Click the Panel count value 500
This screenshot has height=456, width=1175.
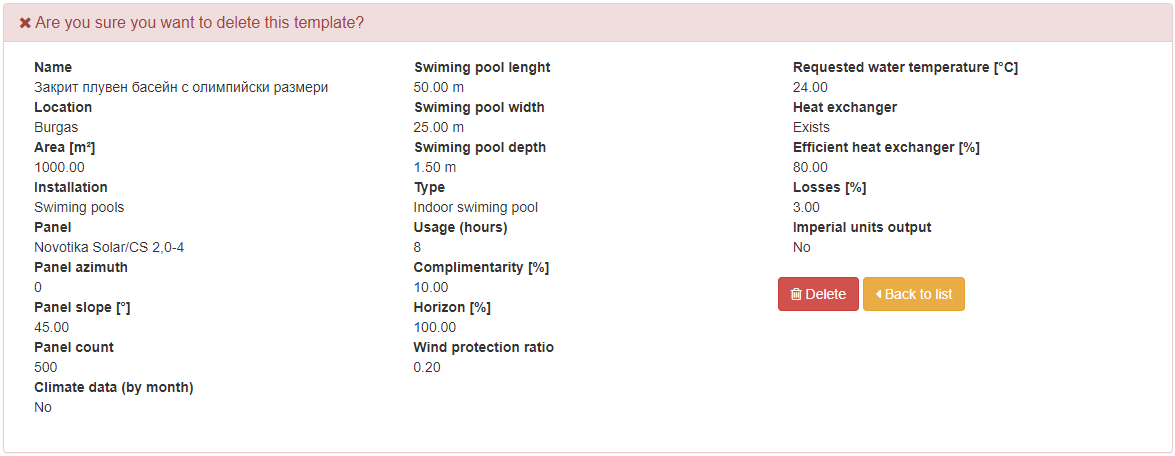[46, 368]
